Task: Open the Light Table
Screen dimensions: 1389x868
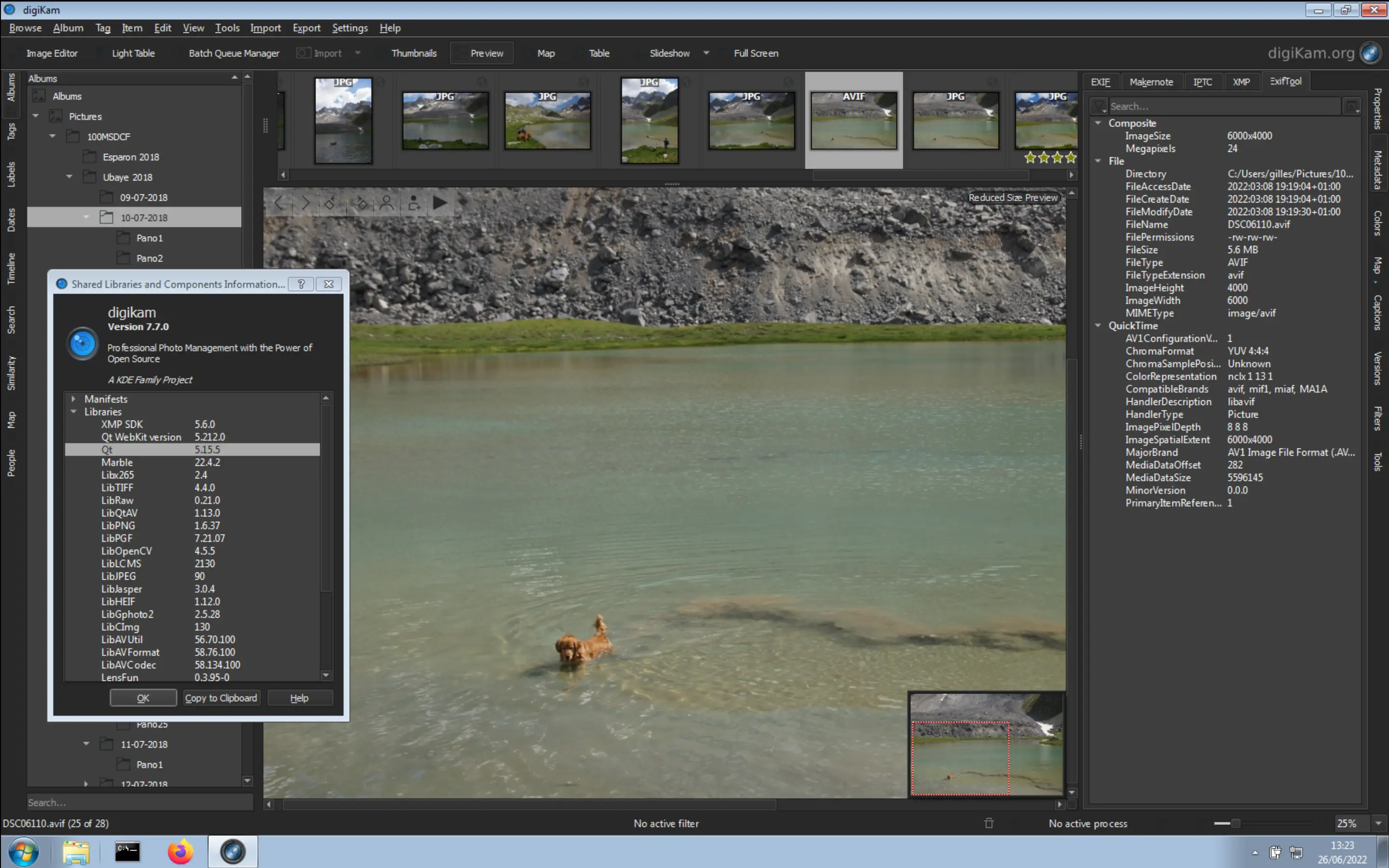Action: (x=133, y=53)
